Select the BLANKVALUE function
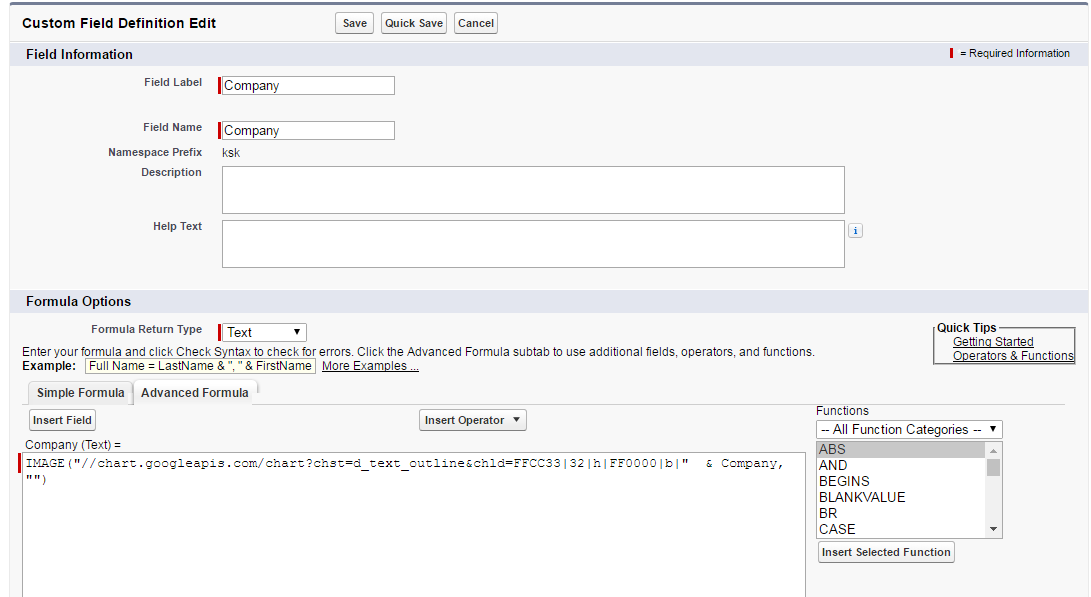The image size is (1091, 597). coord(862,497)
